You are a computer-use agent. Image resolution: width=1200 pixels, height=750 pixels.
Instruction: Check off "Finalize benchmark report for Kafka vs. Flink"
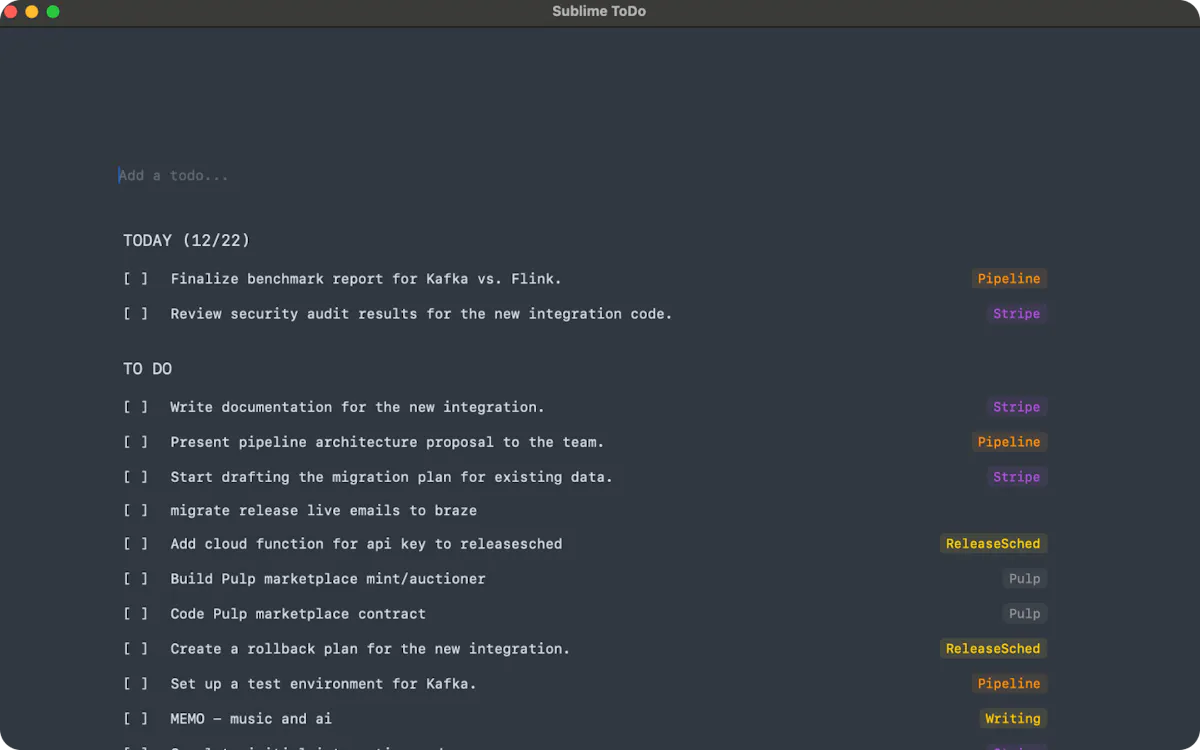[136, 279]
